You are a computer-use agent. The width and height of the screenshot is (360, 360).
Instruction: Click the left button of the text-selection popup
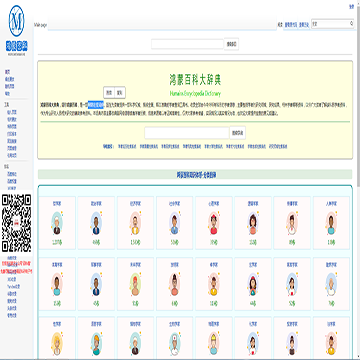coord(109,92)
